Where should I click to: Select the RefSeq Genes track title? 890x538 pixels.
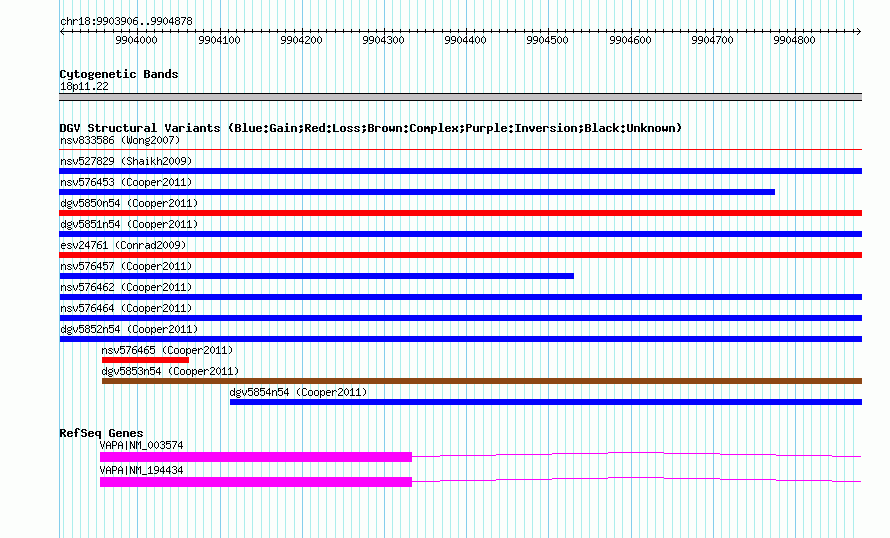pos(101,433)
